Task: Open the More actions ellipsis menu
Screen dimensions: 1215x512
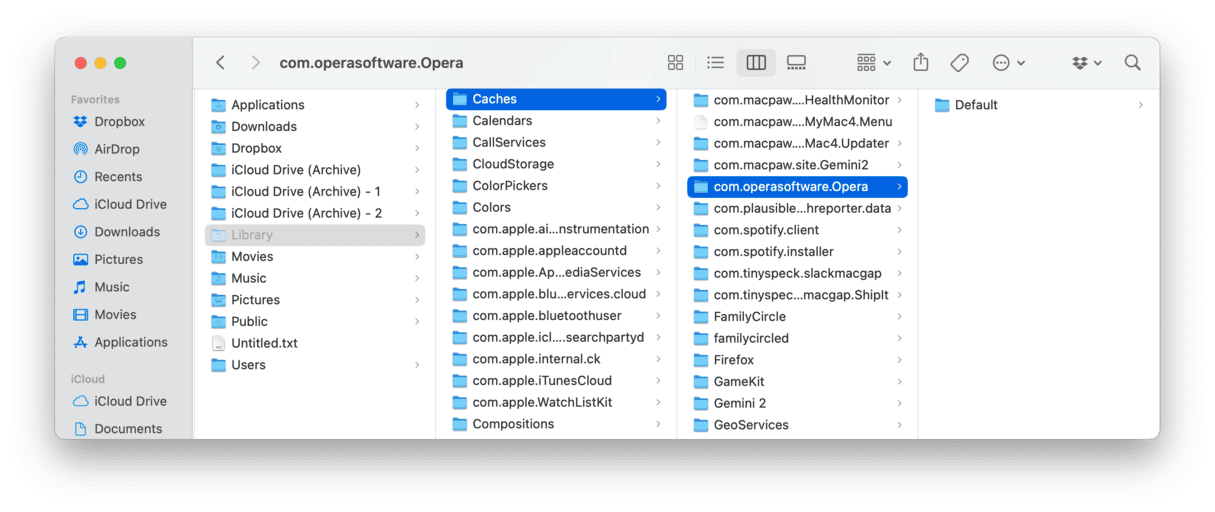Action: click(x=1007, y=63)
